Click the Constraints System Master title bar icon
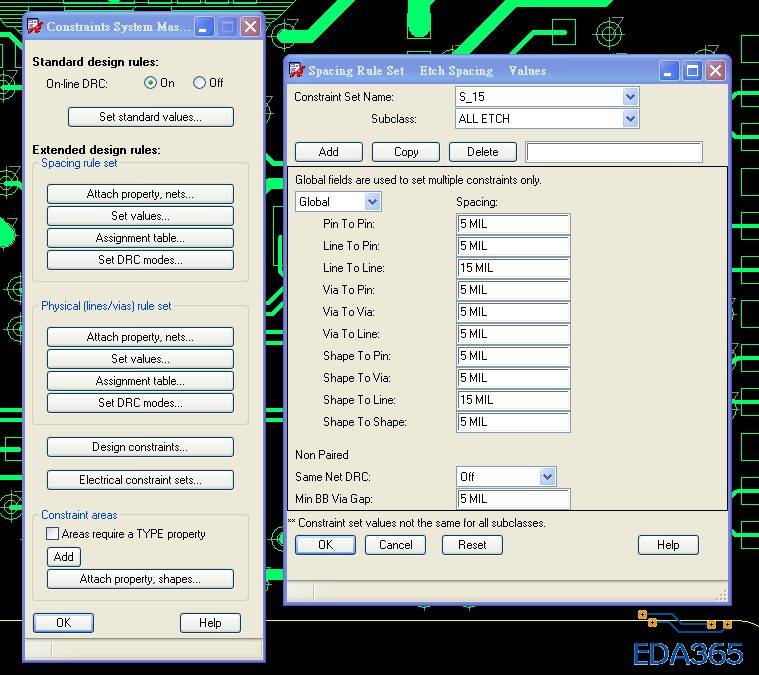 pos(35,26)
